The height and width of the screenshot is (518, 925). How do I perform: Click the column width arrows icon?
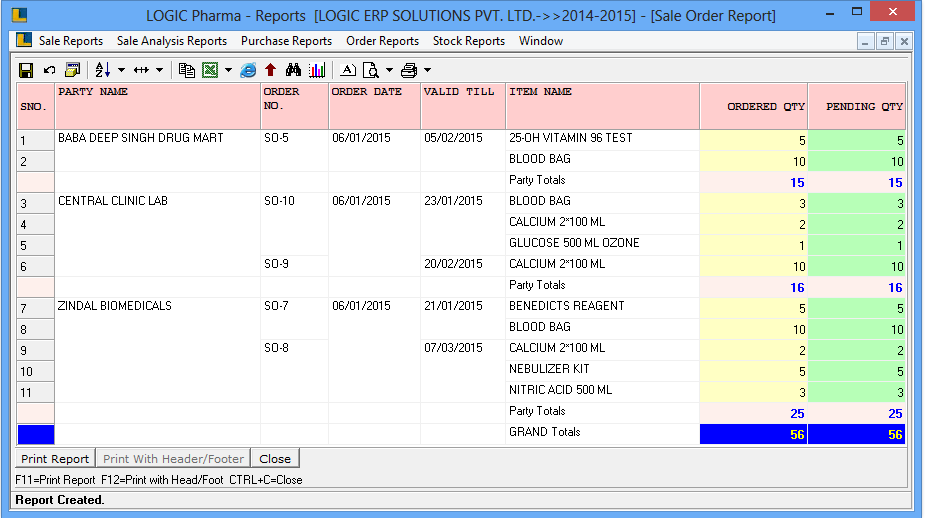(141, 71)
